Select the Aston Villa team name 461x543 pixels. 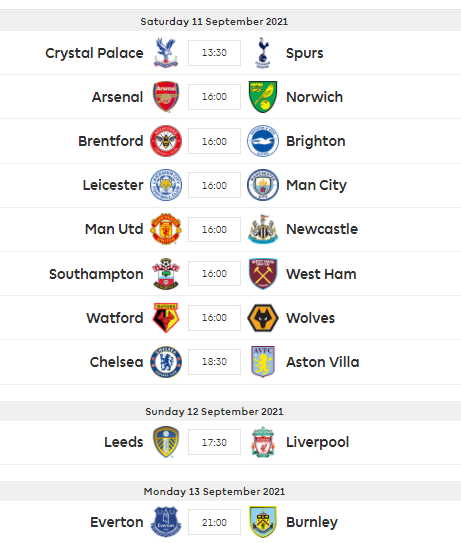coord(323,362)
